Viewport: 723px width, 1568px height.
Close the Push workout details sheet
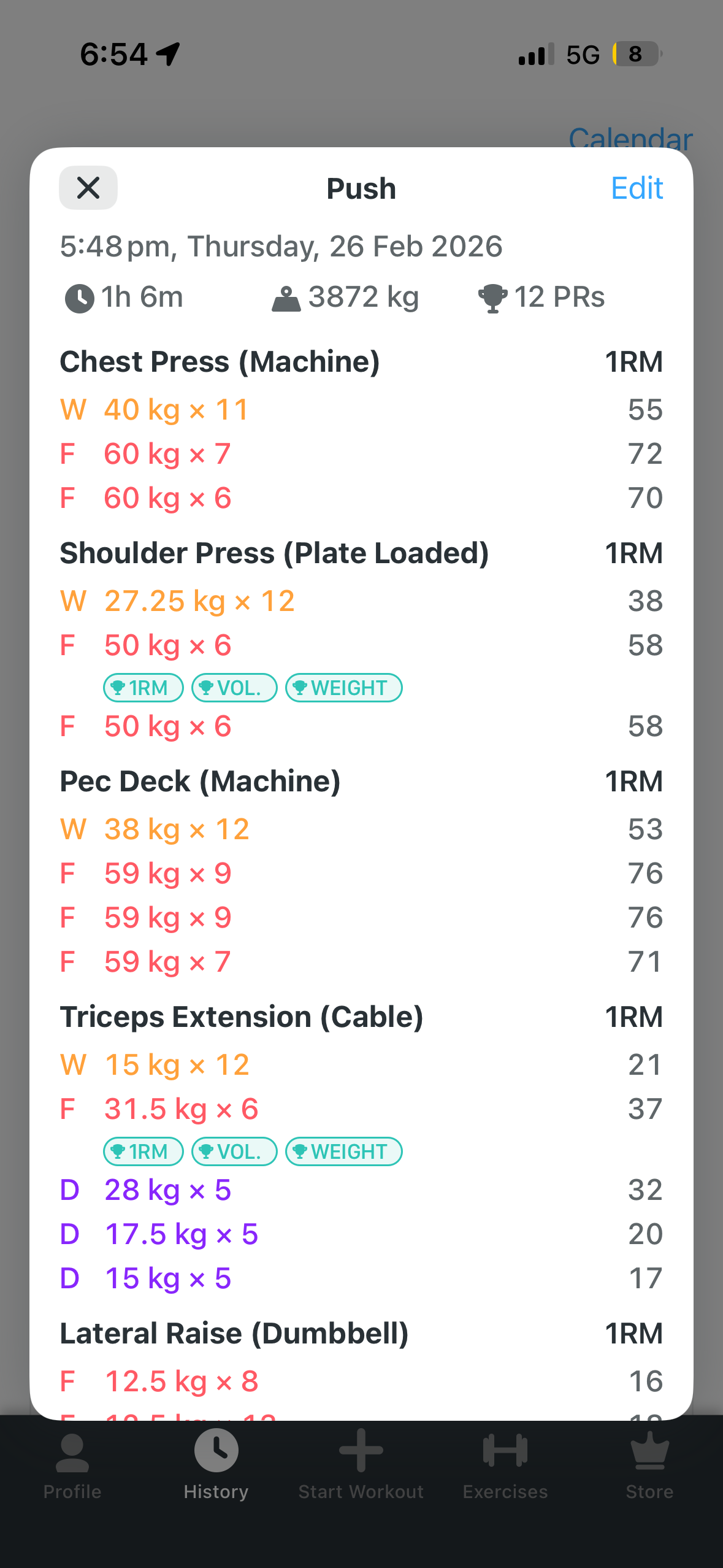(x=88, y=188)
